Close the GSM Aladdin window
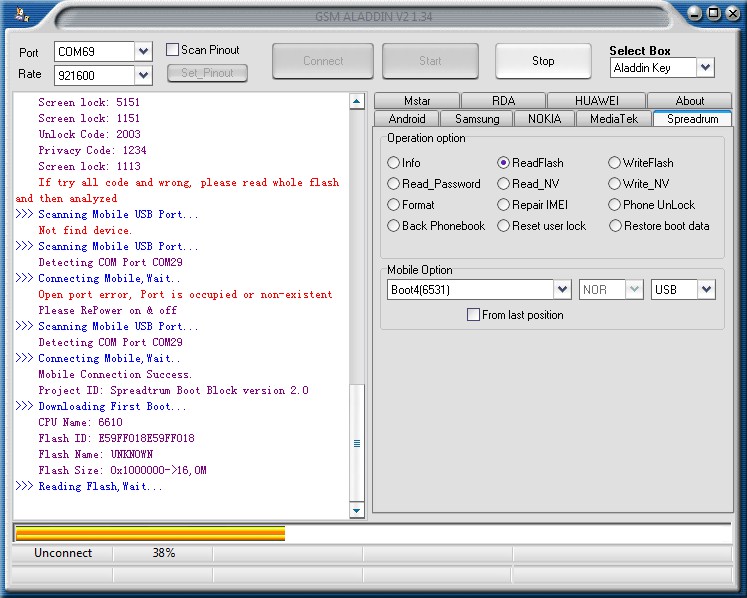This screenshot has height=598, width=747. (x=731, y=13)
